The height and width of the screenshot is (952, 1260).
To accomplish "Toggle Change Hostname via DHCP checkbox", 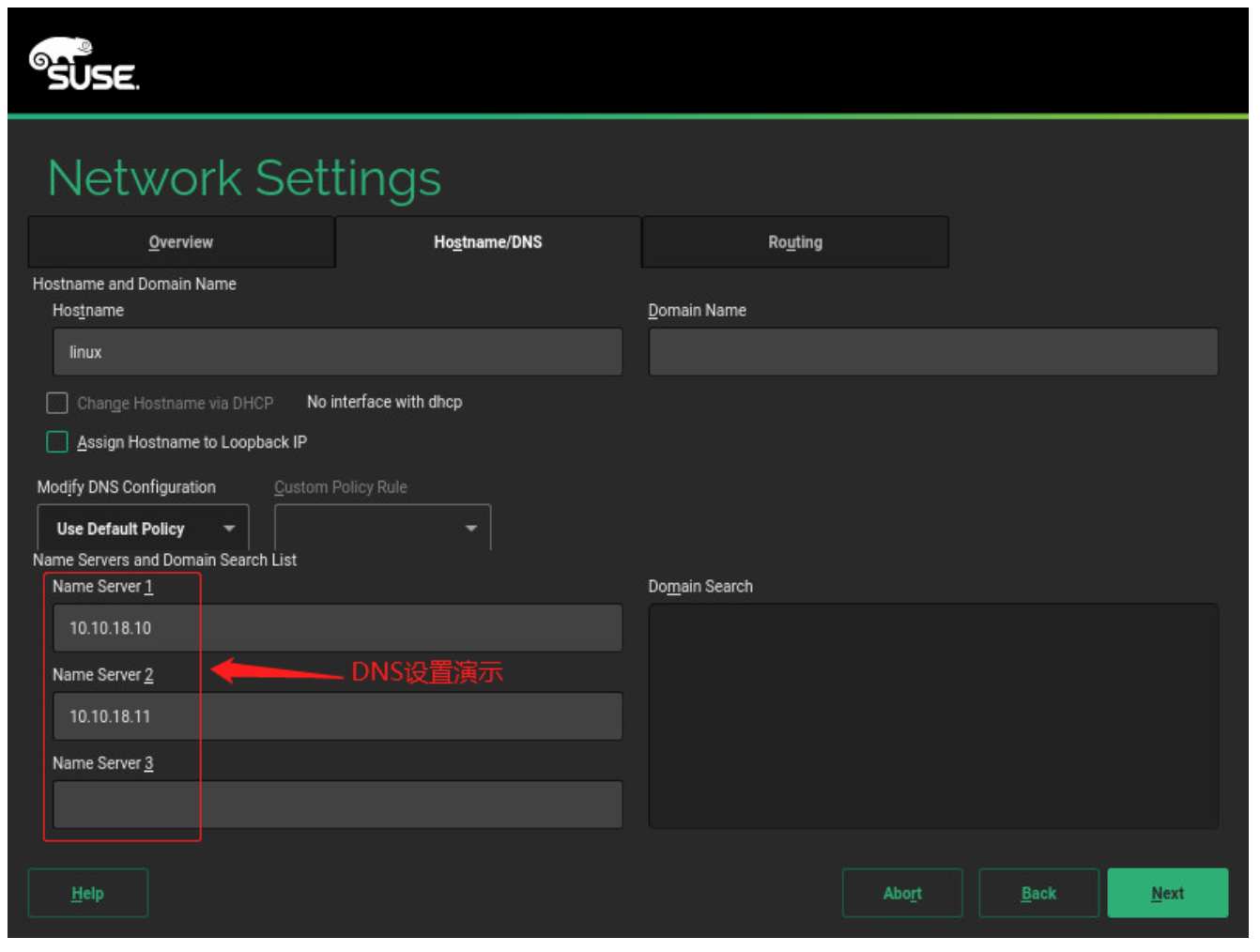I will click(x=57, y=403).
